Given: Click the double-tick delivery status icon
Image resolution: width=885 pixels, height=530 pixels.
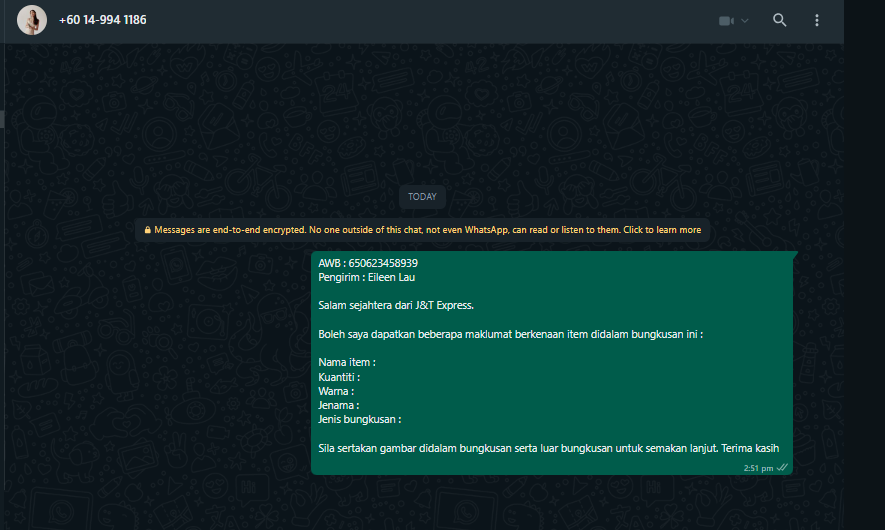Looking at the screenshot, I should (x=782, y=467).
